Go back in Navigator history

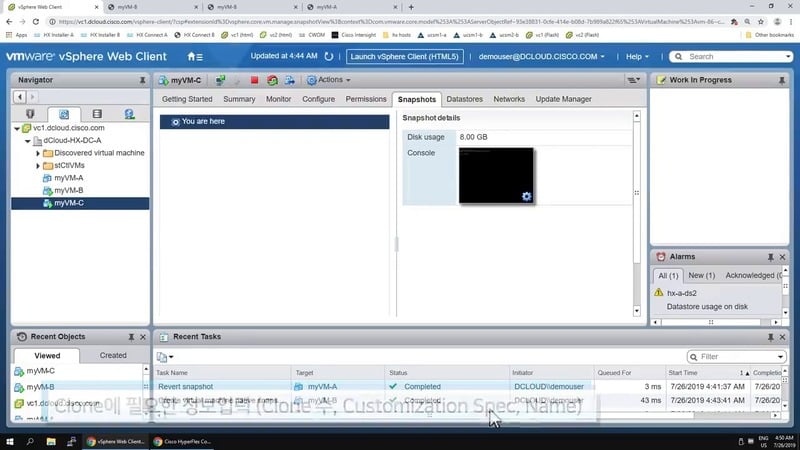(19, 97)
